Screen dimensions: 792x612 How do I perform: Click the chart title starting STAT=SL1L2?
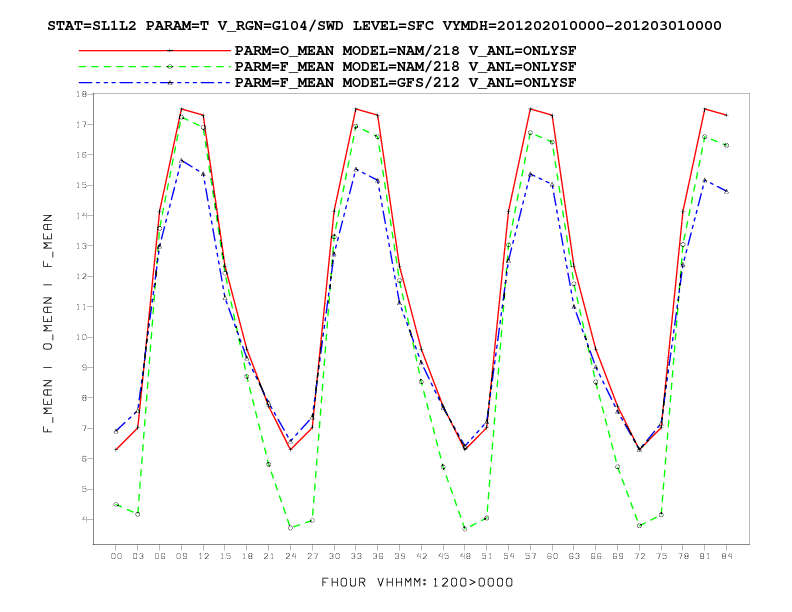point(384,26)
